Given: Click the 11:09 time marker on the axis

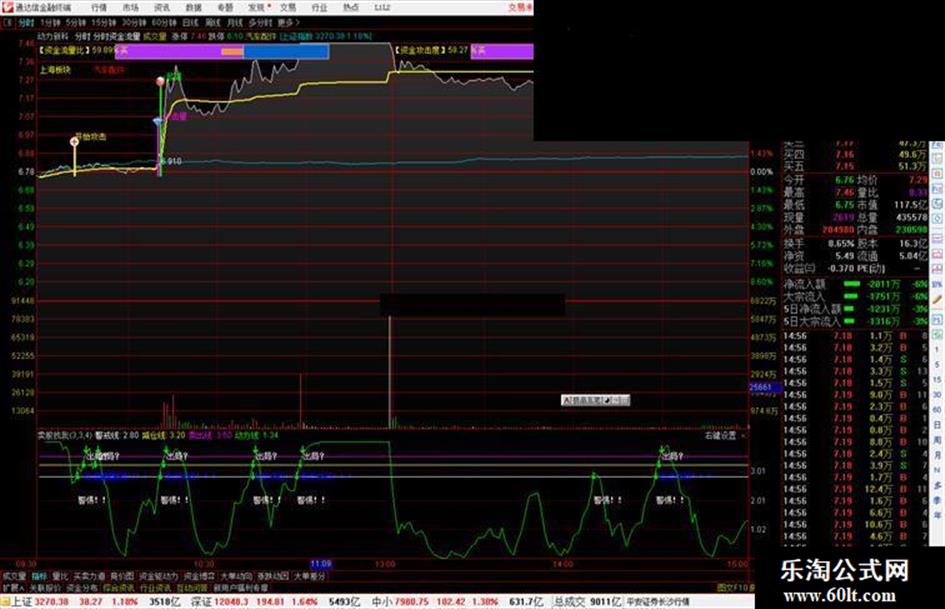Looking at the screenshot, I should point(321,564).
